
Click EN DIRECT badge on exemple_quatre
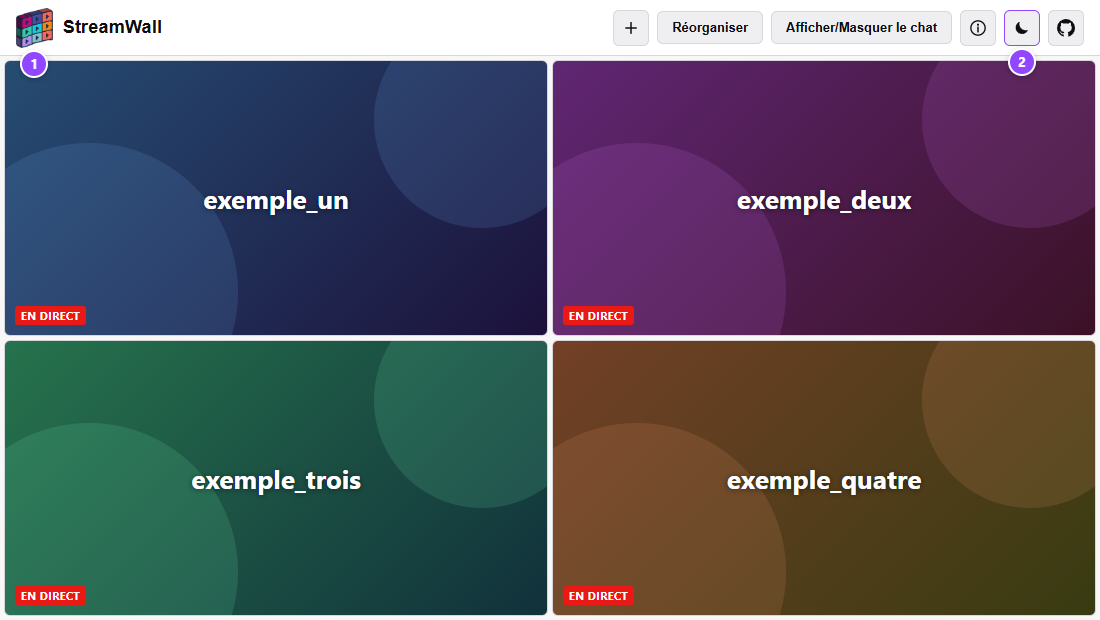[x=598, y=595]
